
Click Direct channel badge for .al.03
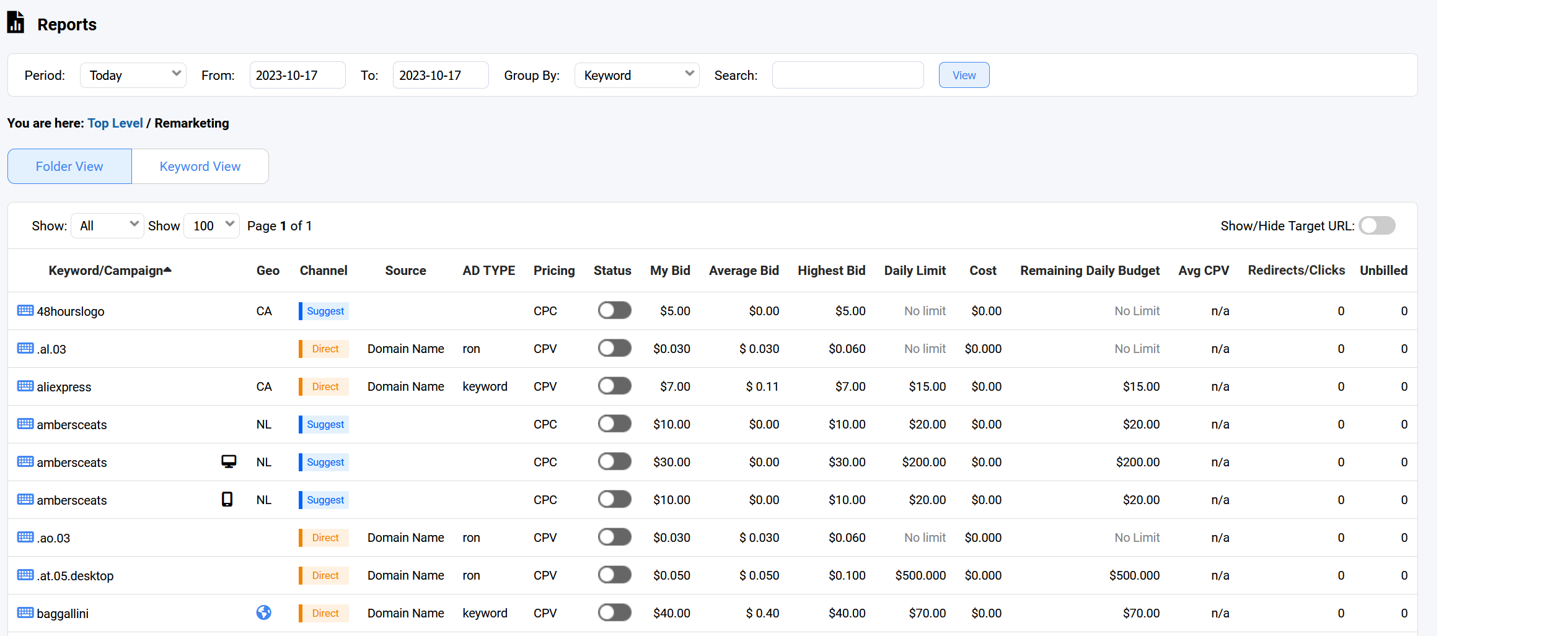click(324, 349)
